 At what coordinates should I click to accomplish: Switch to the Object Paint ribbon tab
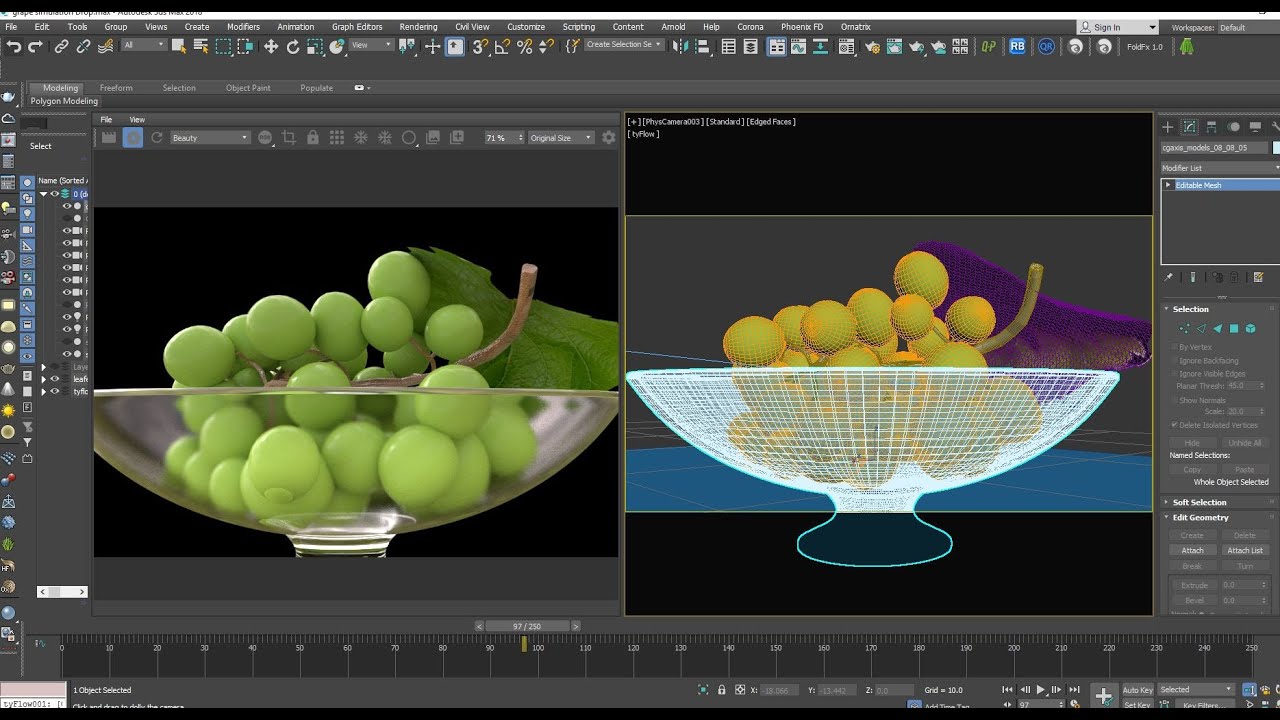click(248, 88)
